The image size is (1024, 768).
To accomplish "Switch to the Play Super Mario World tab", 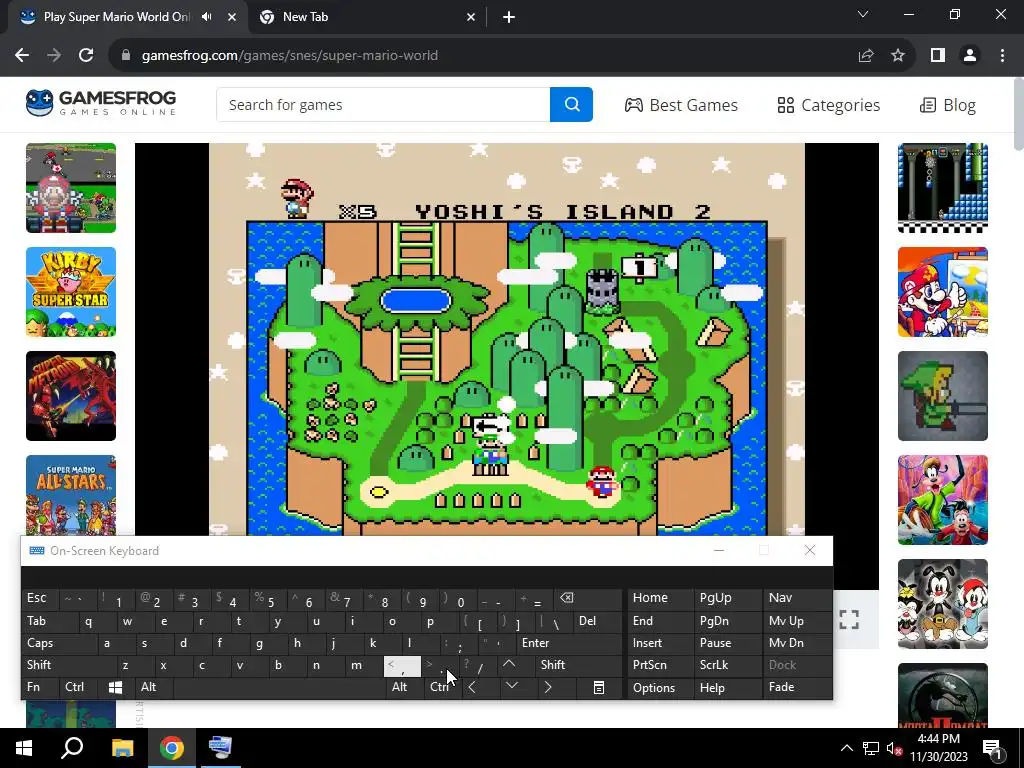I will click(x=116, y=17).
